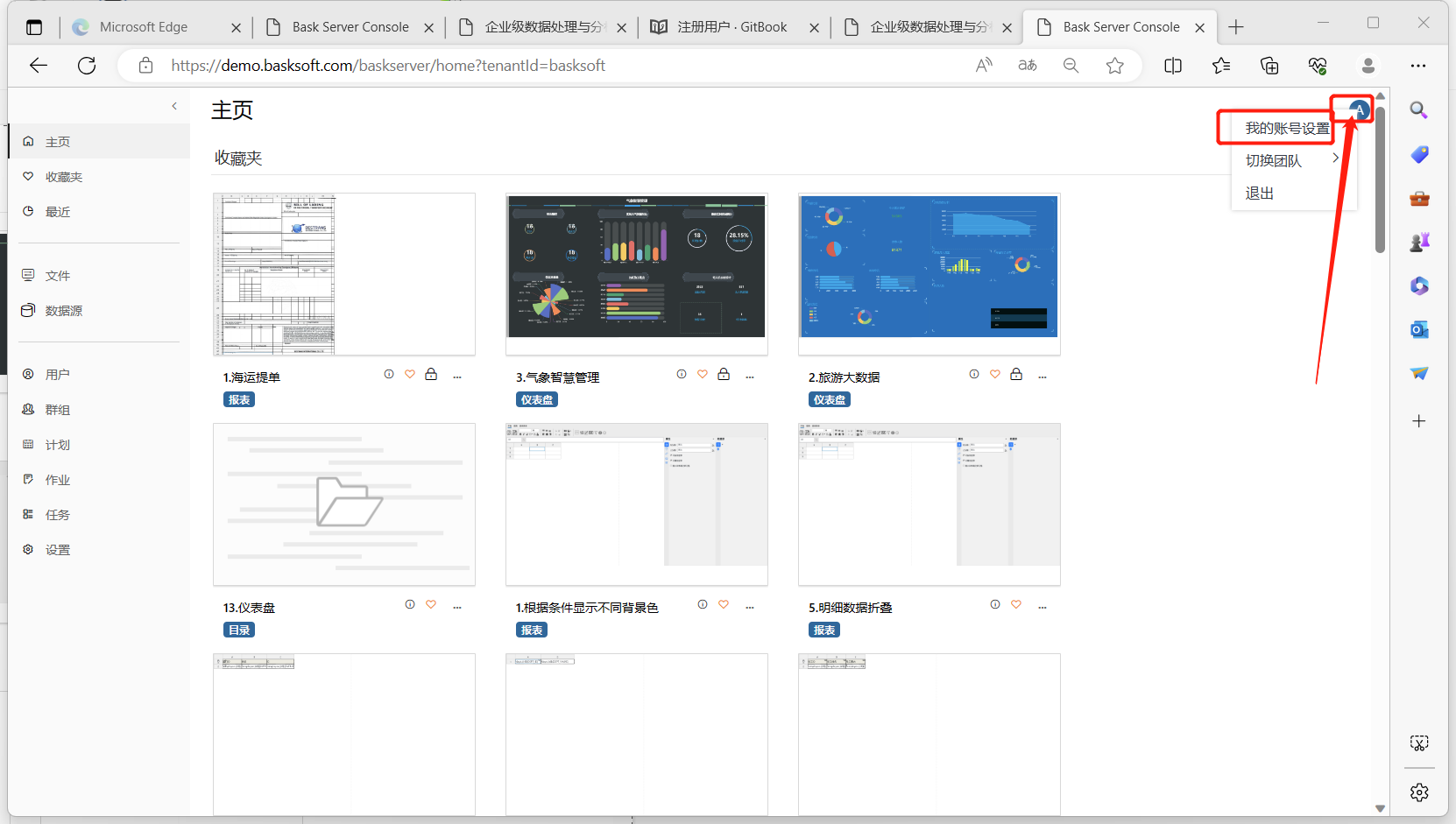Click the page vertical scrollbar thumb

1381,179
